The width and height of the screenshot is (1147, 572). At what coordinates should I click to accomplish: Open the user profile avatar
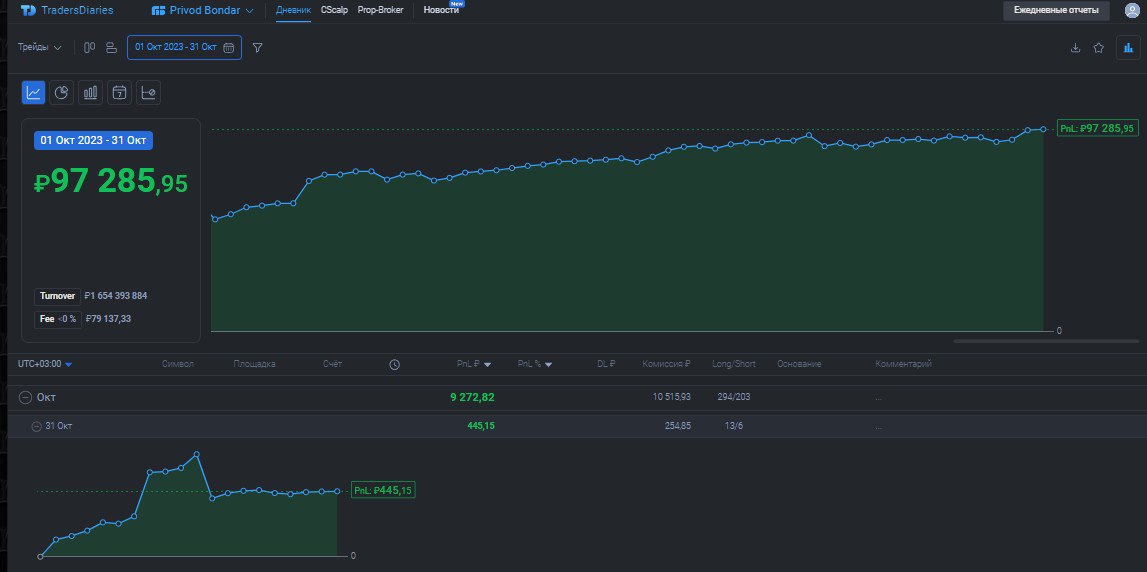(1132, 10)
